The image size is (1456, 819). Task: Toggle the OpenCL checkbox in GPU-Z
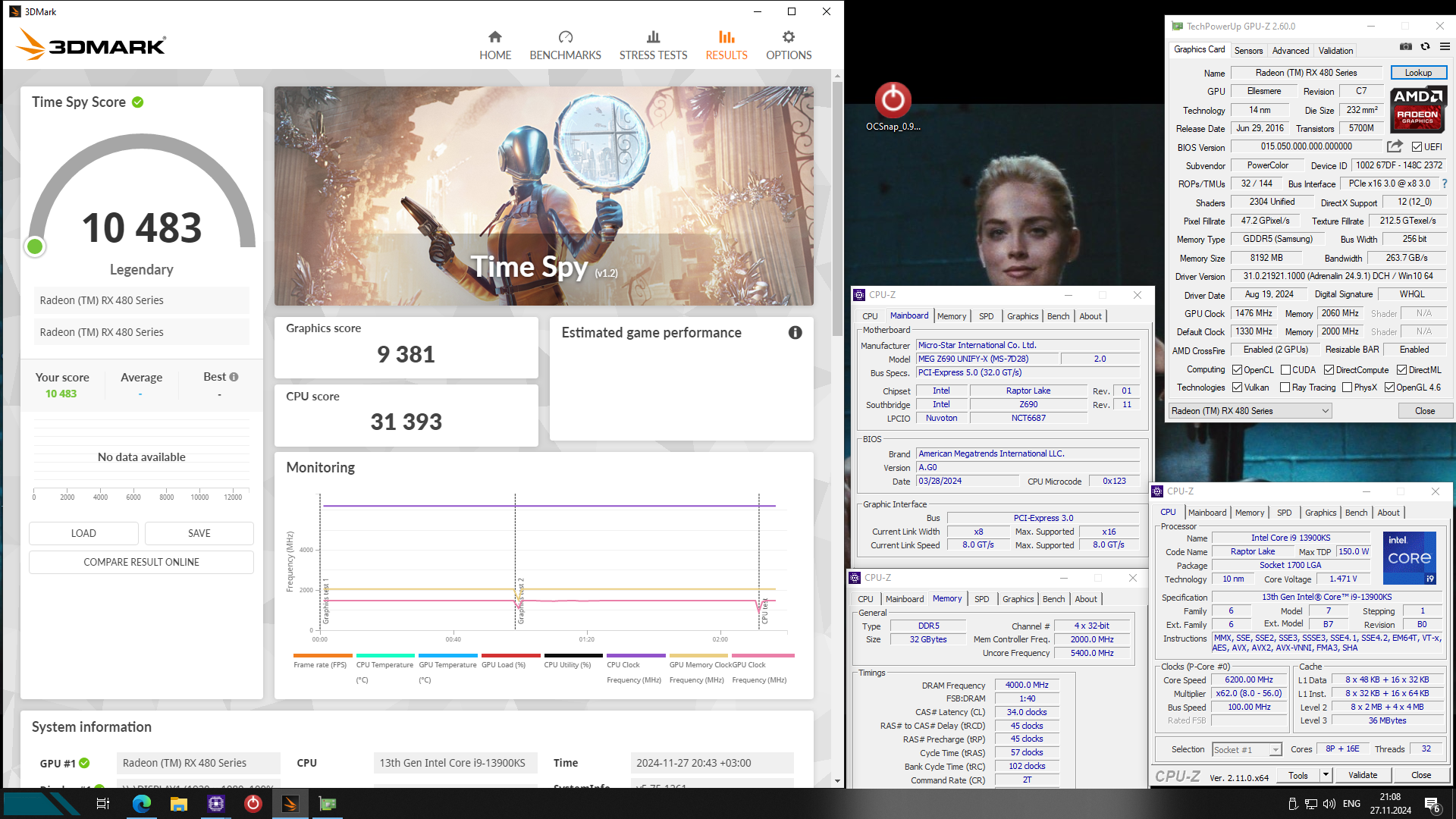(1238, 370)
